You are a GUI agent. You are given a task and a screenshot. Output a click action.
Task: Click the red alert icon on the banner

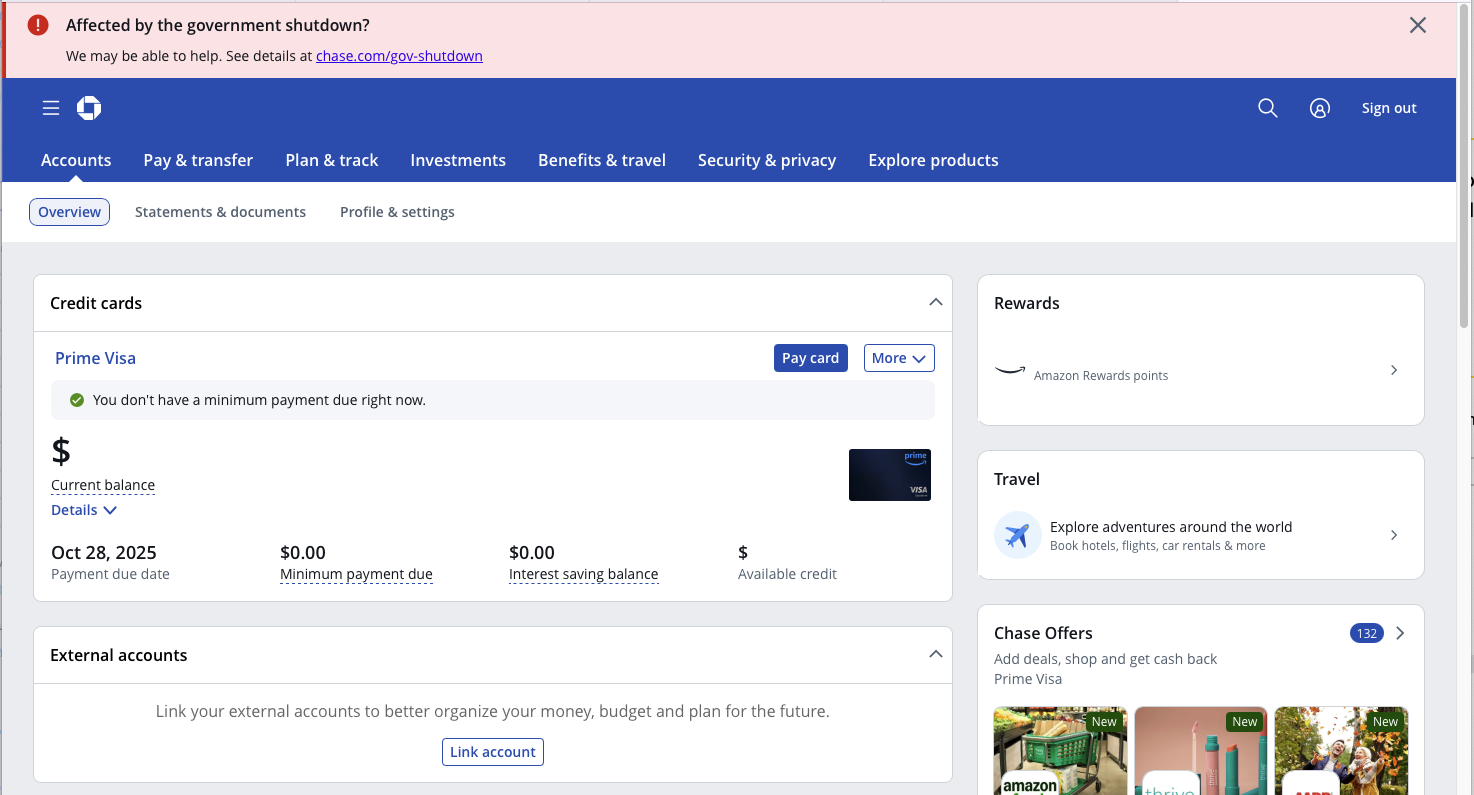[37, 24]
